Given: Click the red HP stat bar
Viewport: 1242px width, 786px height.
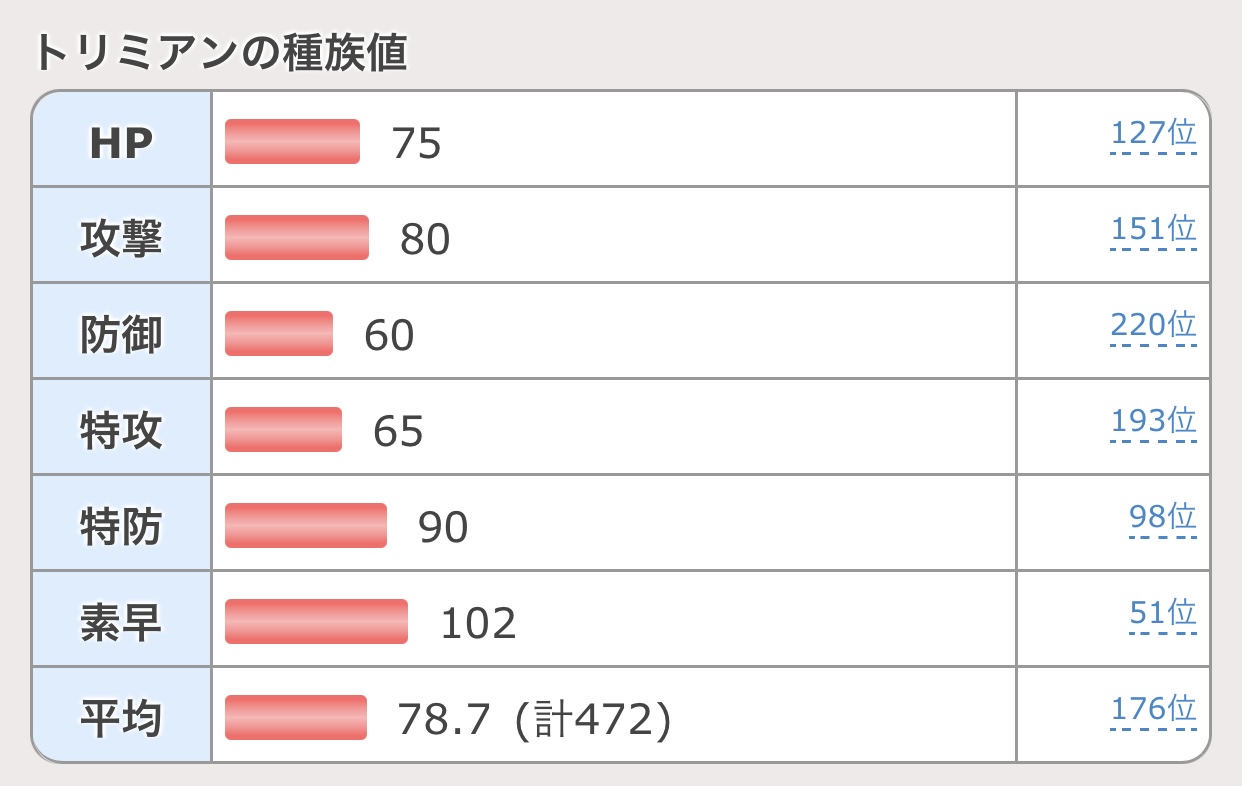Looking at the screenshot, I should pyautogui.click(x=292, y=142).
